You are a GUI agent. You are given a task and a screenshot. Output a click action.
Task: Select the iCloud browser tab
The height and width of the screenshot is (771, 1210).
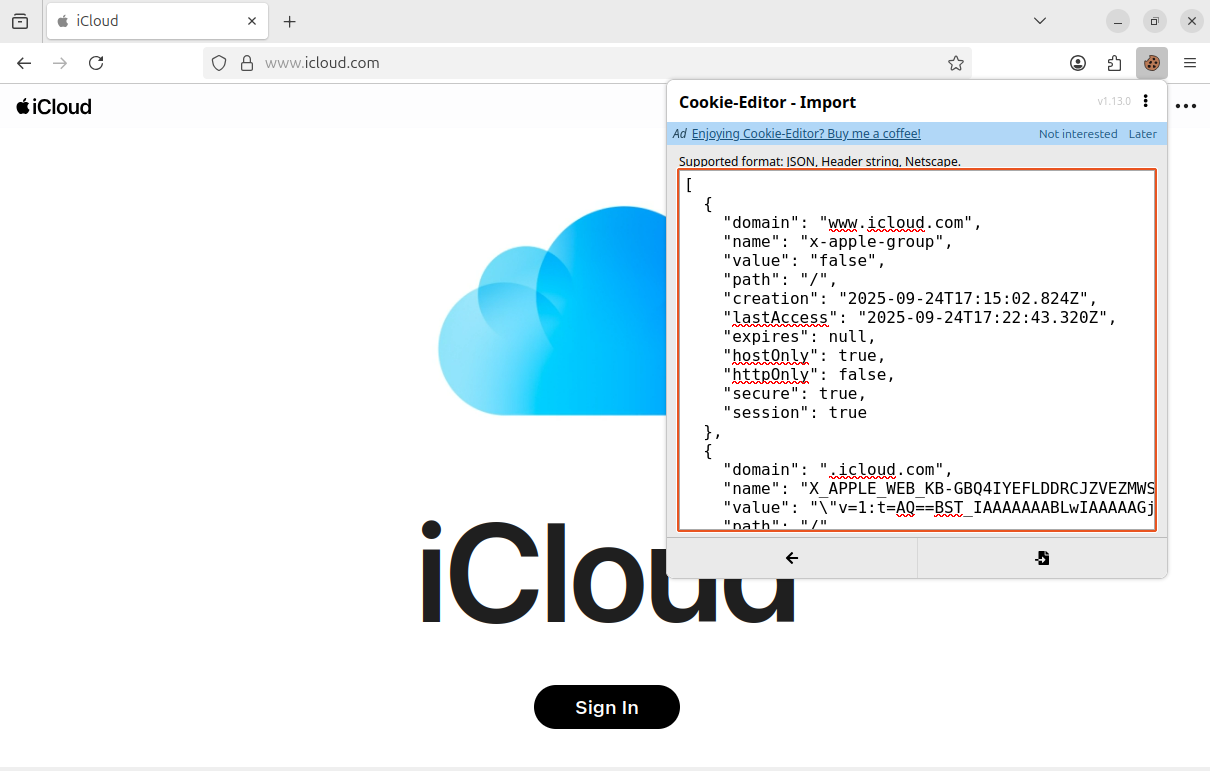tap(156, 21)
